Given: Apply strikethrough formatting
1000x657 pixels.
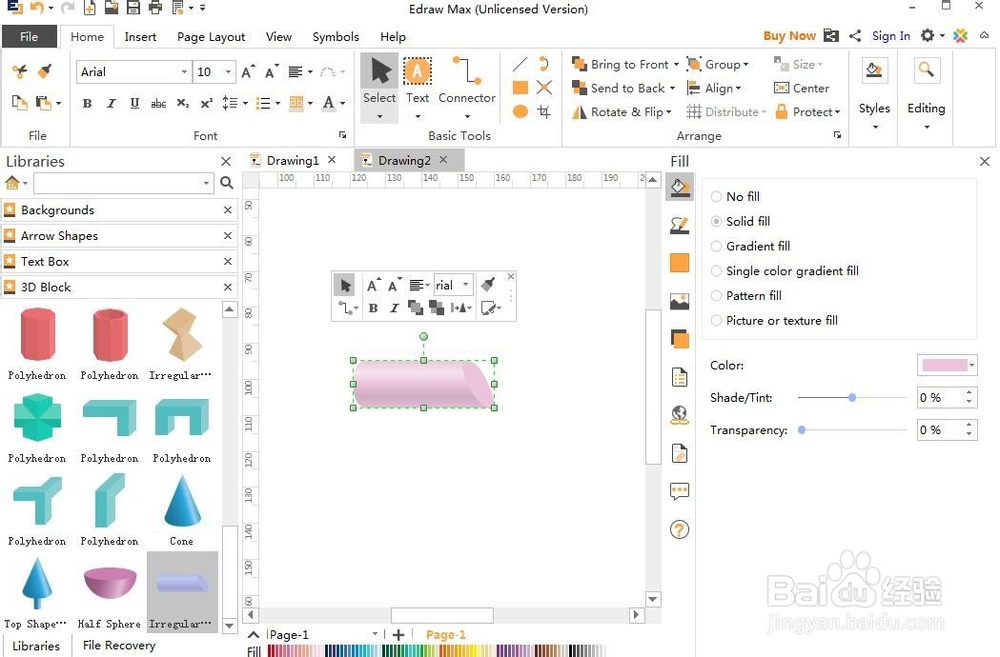Looking at the screenshot, I should (158, 103).
